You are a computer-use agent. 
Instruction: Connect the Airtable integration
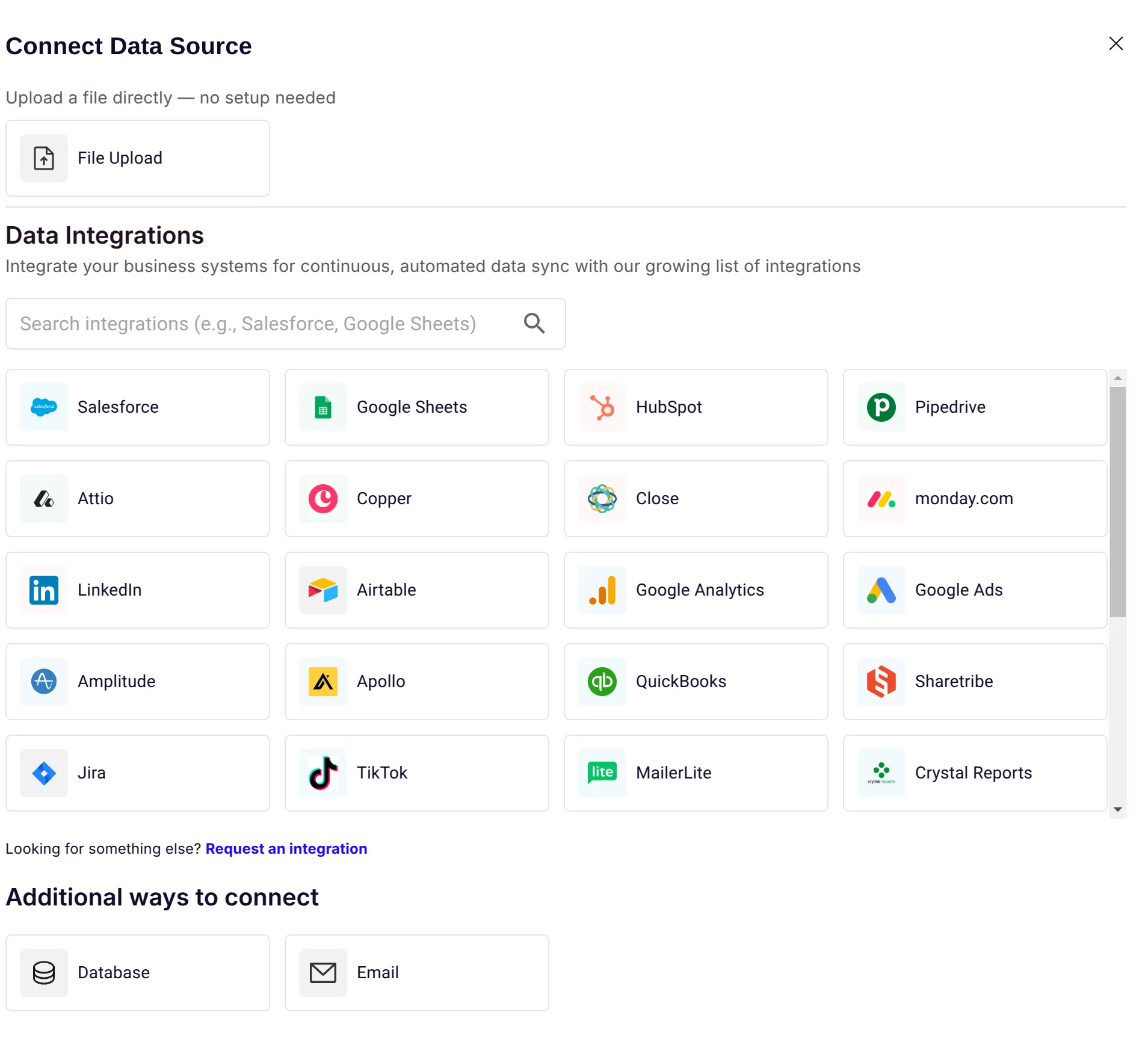[x=416, y=590]
